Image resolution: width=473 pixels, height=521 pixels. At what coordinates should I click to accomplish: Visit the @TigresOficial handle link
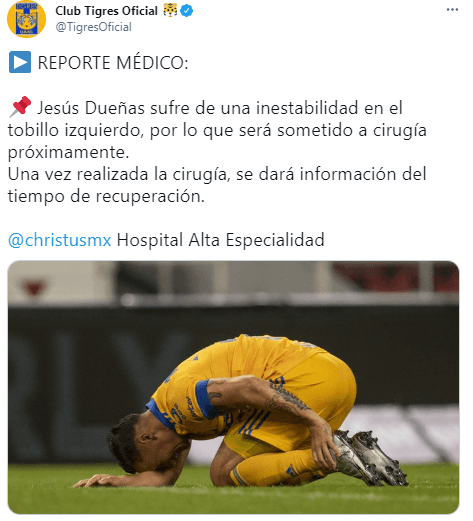(x=94, y=27)
